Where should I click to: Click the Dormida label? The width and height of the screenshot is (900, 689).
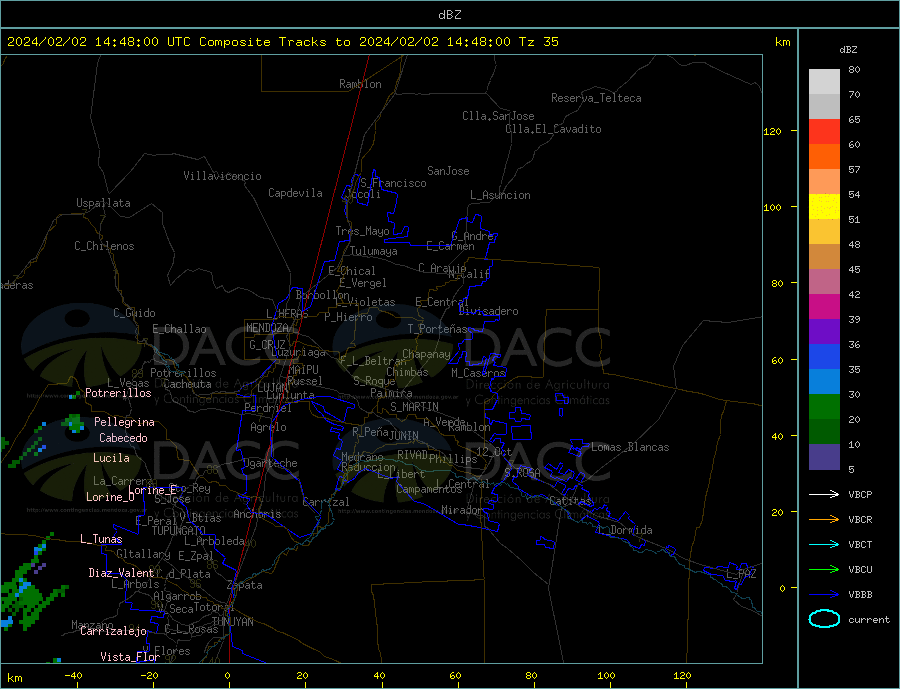(x=631, y=530)
